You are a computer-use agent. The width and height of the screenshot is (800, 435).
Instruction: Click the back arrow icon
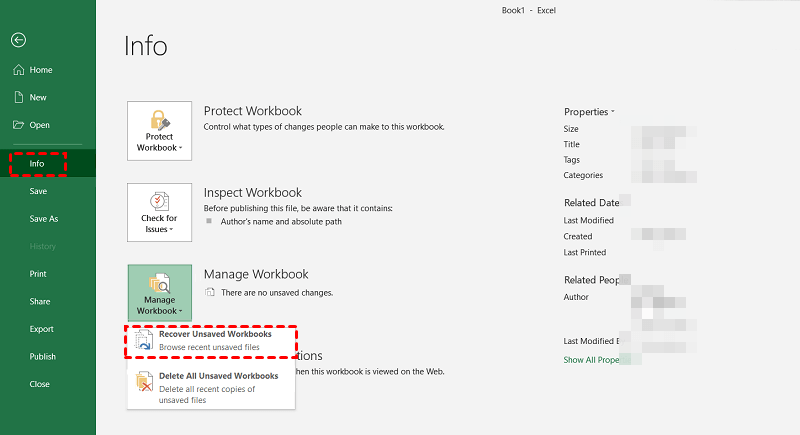click(18, 40)
